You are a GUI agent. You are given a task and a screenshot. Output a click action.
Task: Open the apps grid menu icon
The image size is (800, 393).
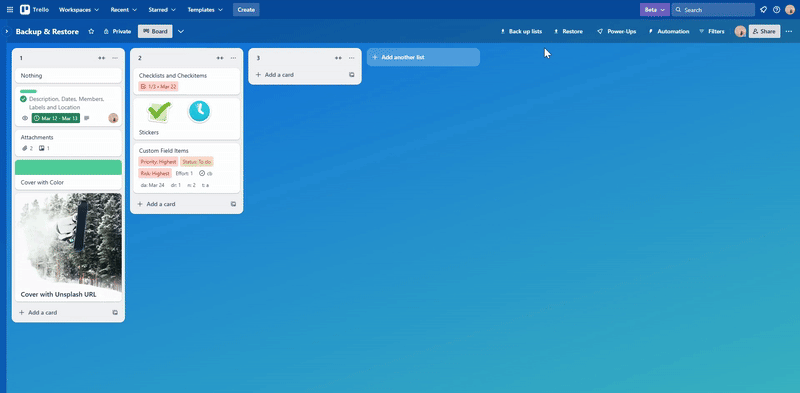(10, 10)
